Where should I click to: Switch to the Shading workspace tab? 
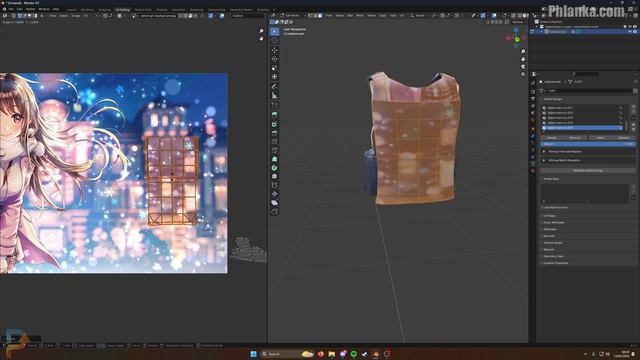pos(162,9)
